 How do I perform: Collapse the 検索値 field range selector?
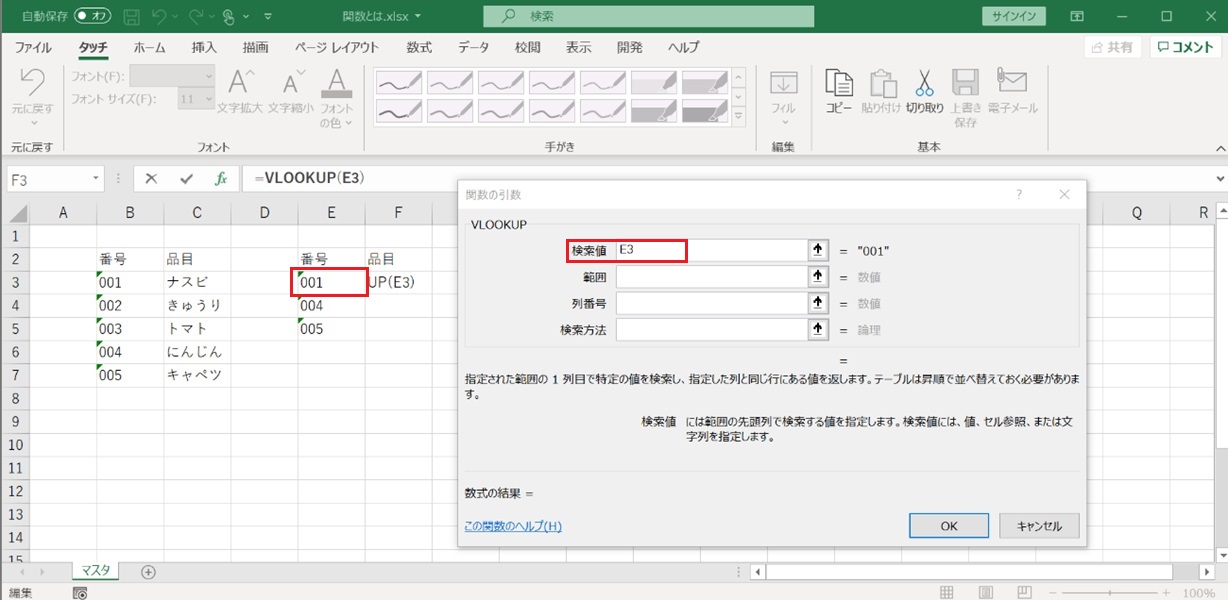click(x=819, y=251)
